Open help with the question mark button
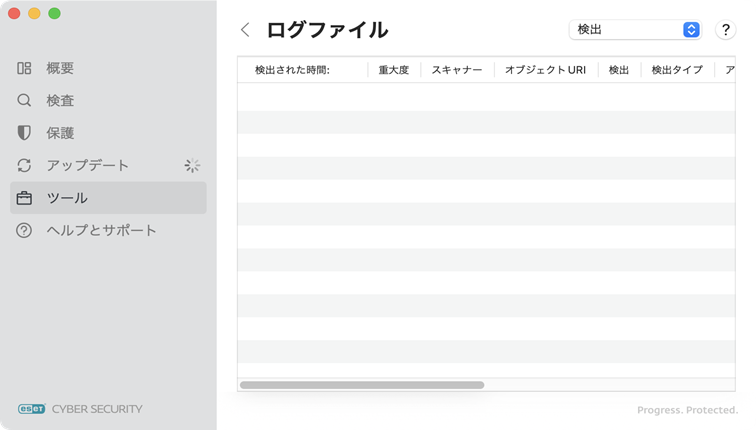Image resolution: width=756 pixels, height=430 pixels. click(726, 30)
